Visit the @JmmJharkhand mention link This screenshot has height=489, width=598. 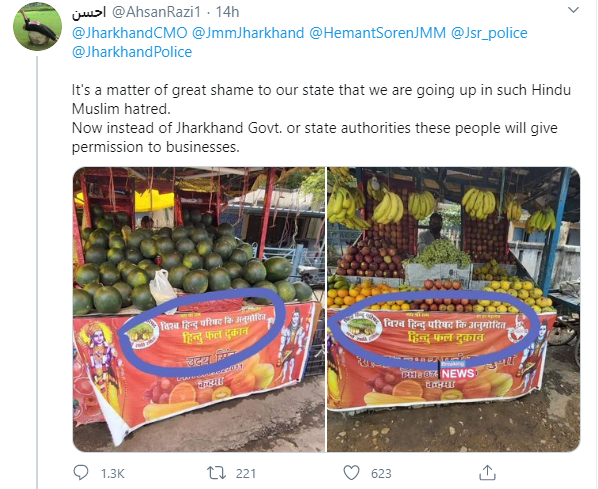click(x=248, y=33)
